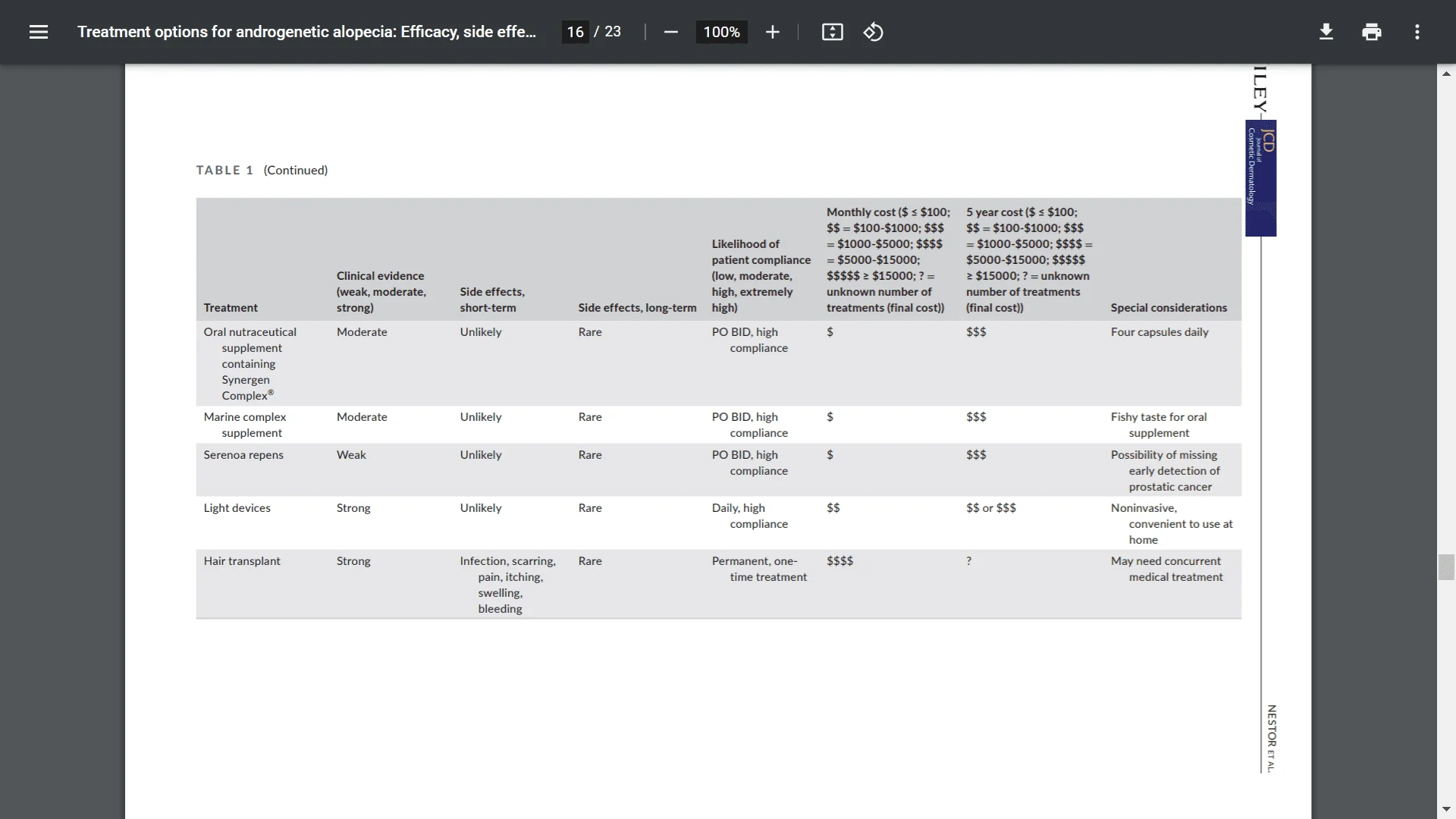Click the JCD journal logo banner
Viewport: 1456px width, 819px height.
[x=1260, y=177]
